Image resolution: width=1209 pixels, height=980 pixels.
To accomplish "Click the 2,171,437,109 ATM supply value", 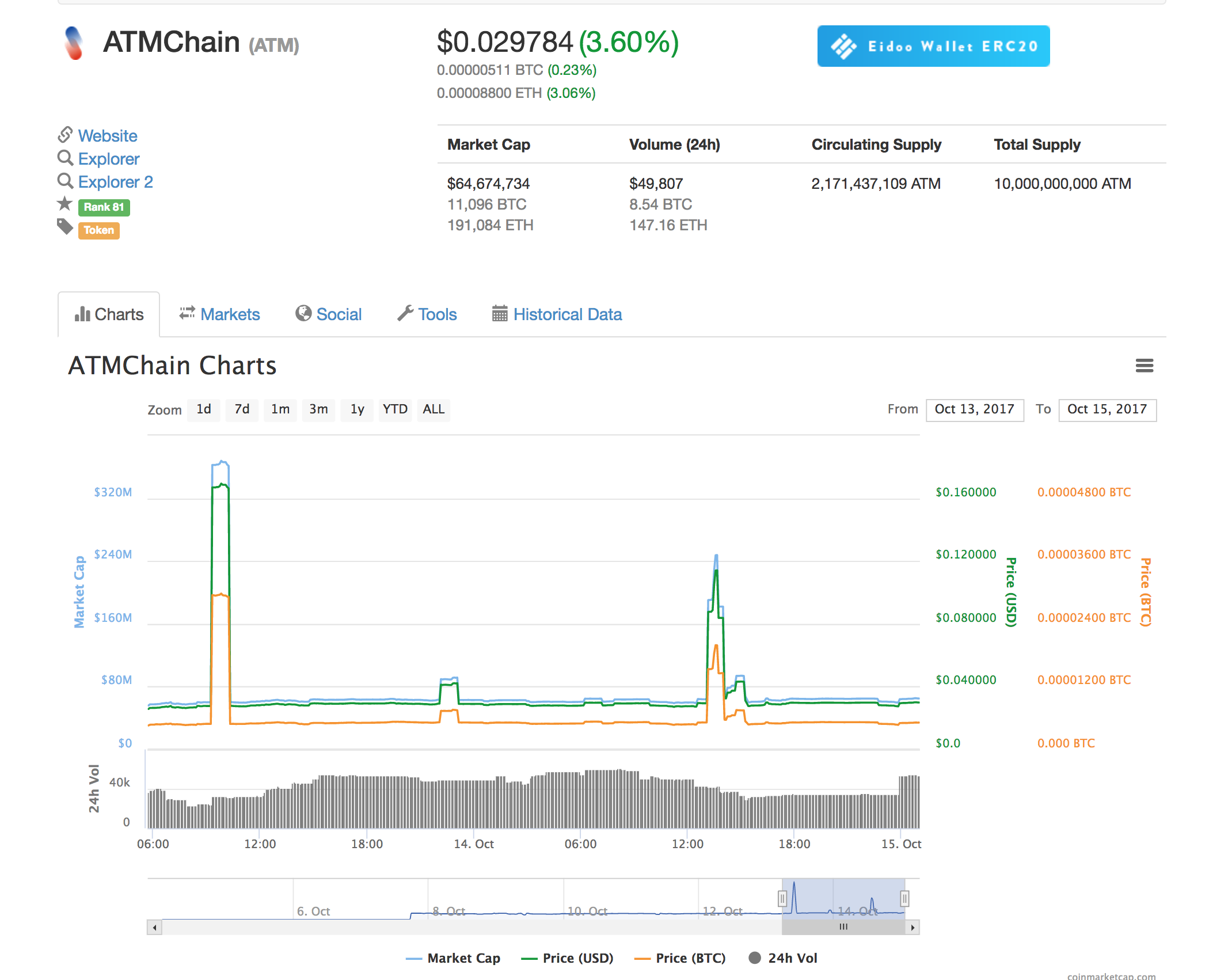I will pyautogui.click(x=876, y=184).
